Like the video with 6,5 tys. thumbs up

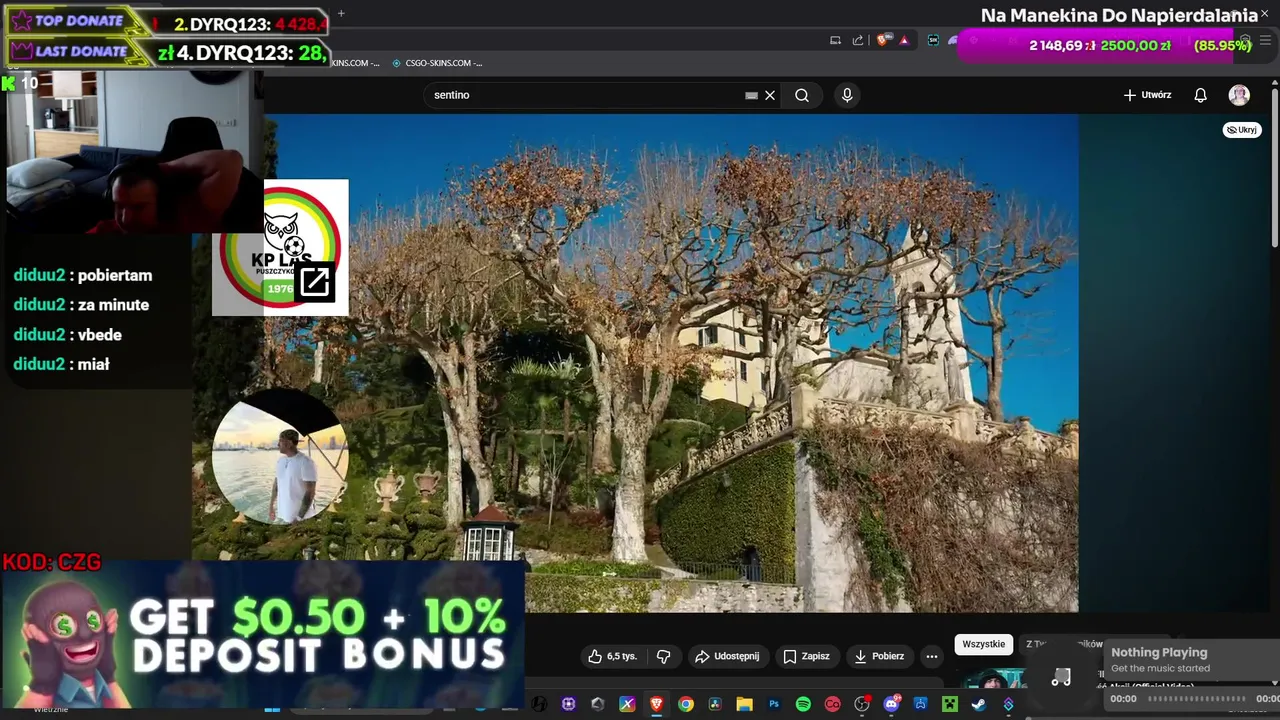[612, 656]
